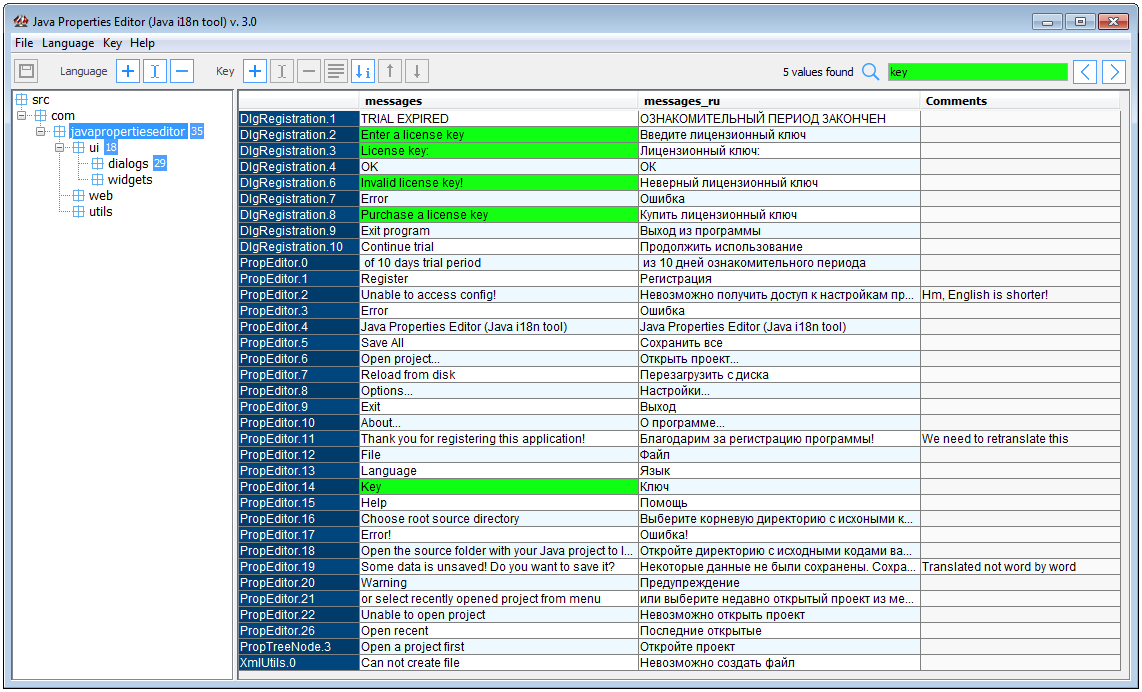Image resolution: width=1142 pixels, height=692 pixels.
Task: Open the Language menu
Action: (68, 43)
